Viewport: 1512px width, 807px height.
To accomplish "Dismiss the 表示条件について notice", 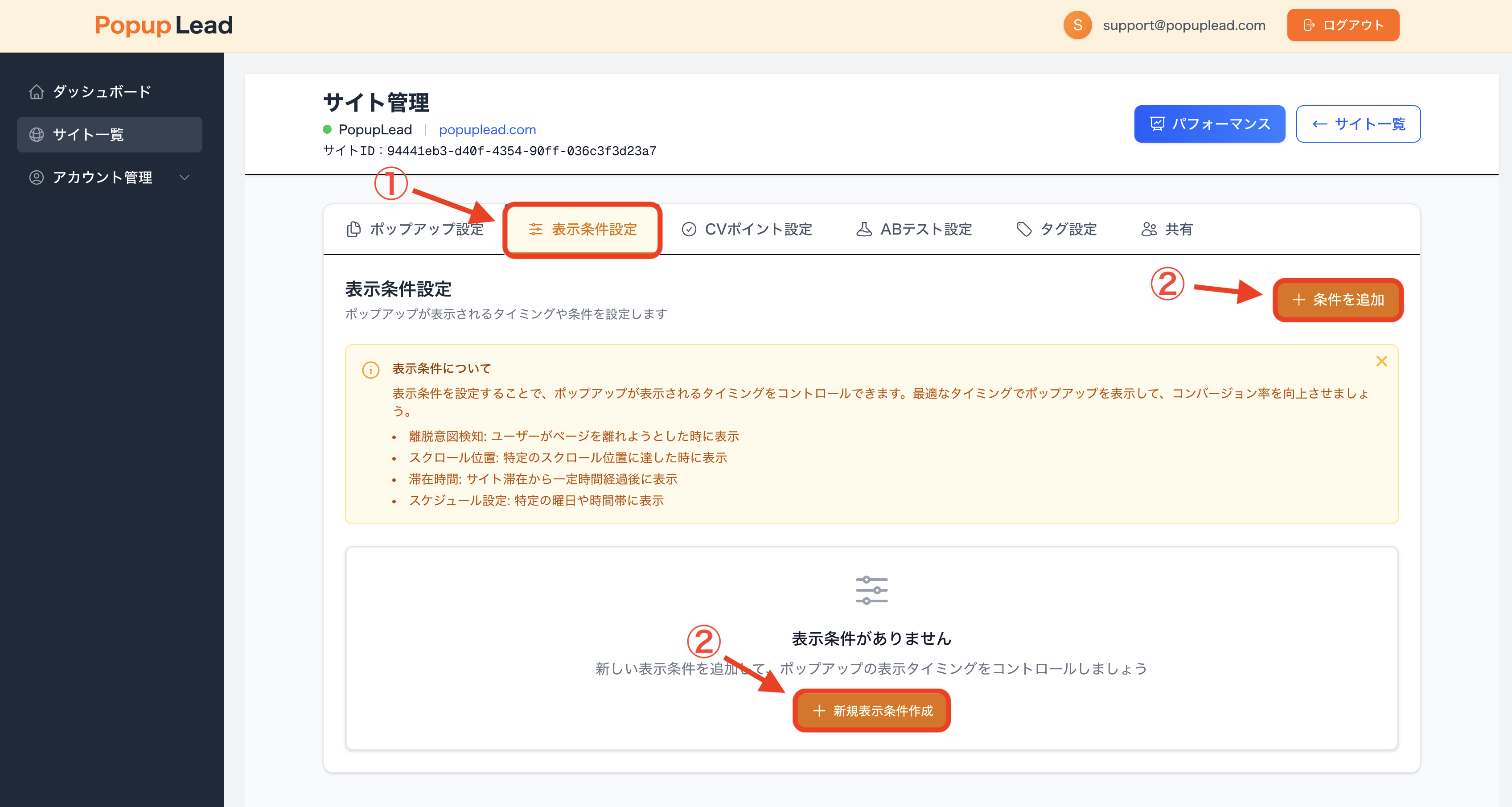I will coord(1382,362).
